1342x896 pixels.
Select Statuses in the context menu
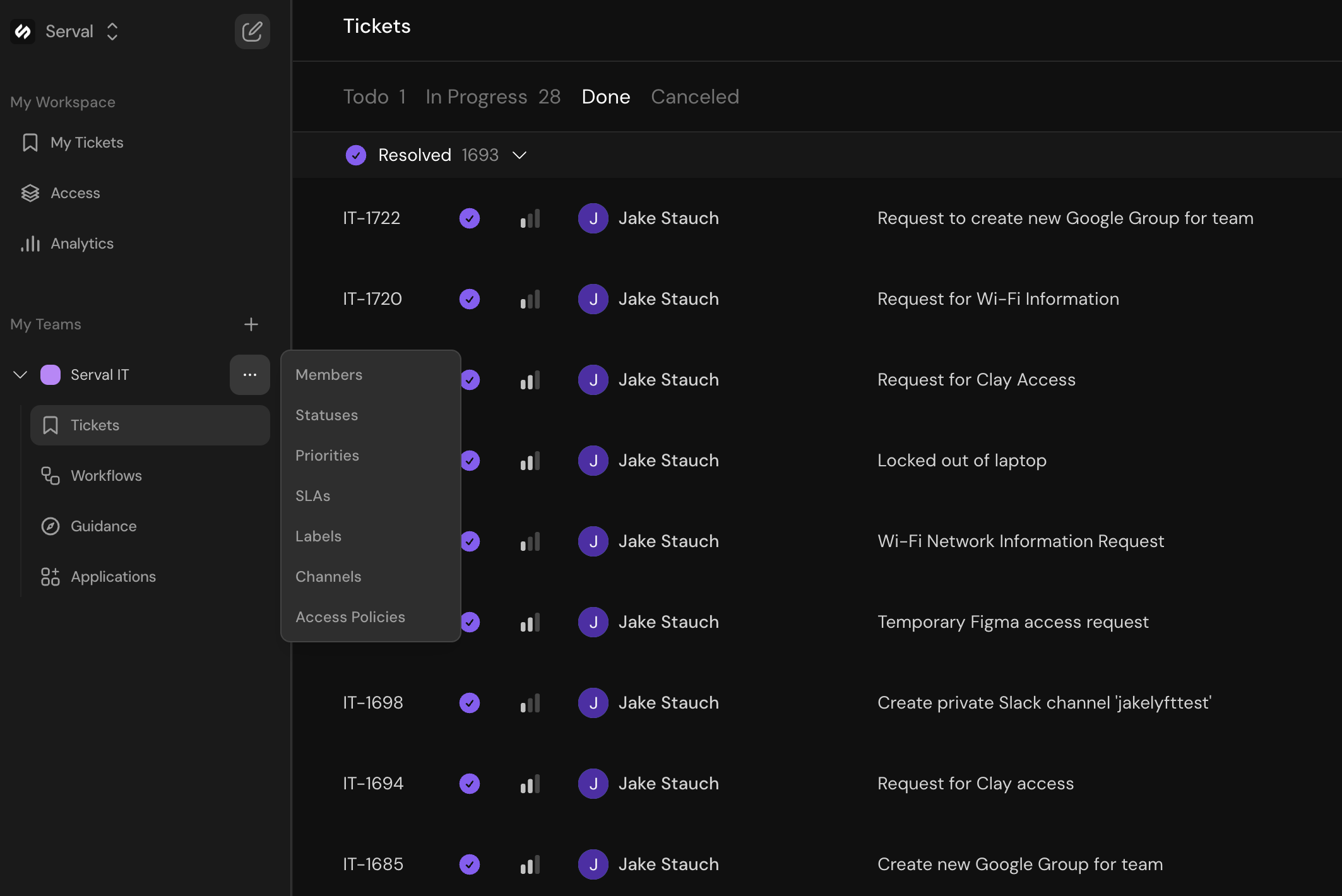(x=326, y=415)
